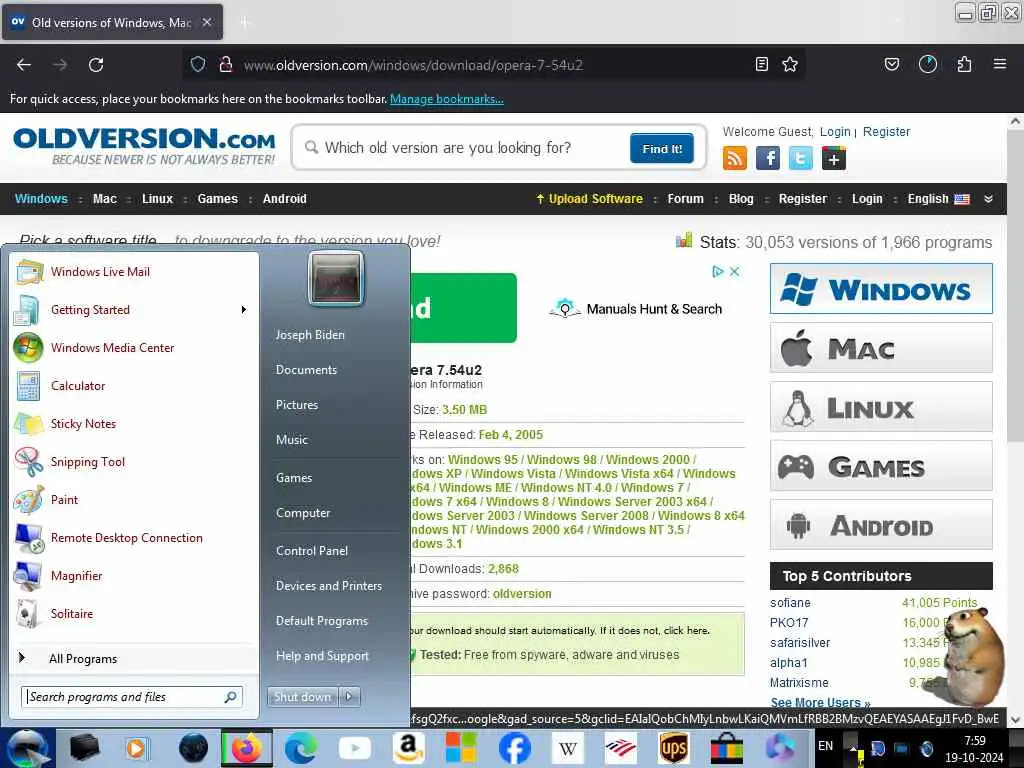The height and width of the screenshot is (768, 1024).
Task: Click the Windows Start orb
Action: (27, 748)
